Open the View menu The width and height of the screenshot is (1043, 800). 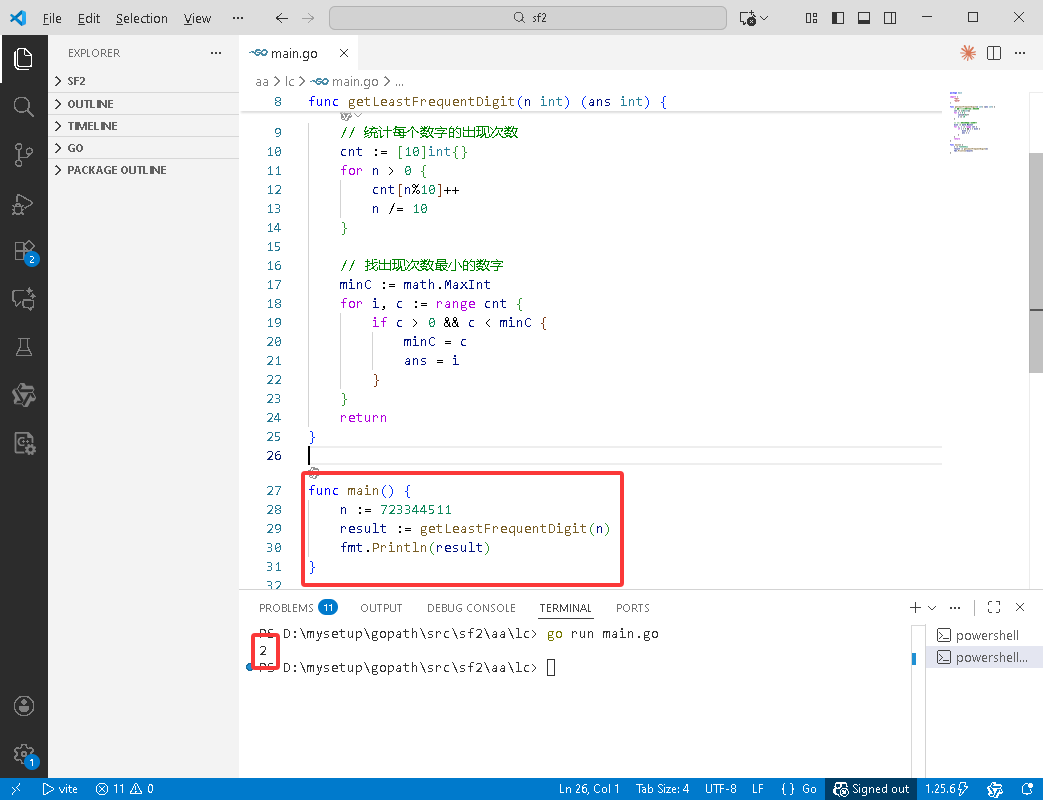(197, 18)
